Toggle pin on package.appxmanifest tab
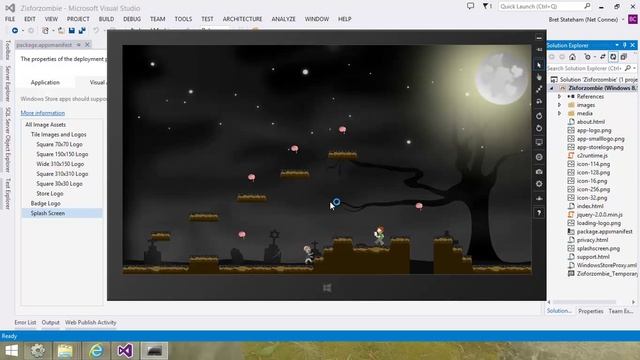This screenshot has height=360, width=640. (79, 45)
